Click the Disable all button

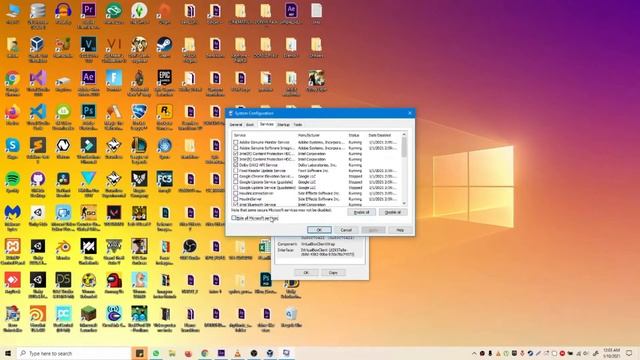(x=393, y=212)
